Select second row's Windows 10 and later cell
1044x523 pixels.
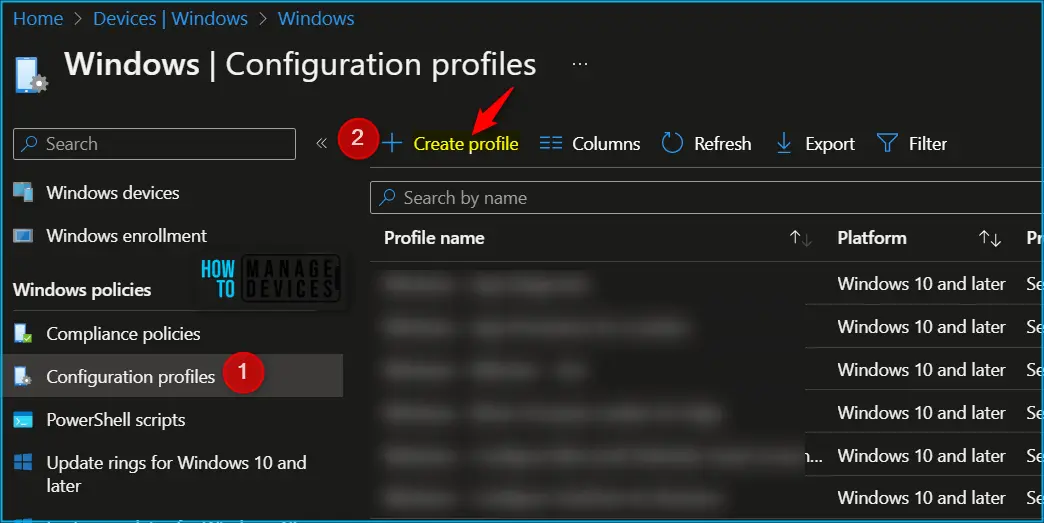[x=921, y=327]
